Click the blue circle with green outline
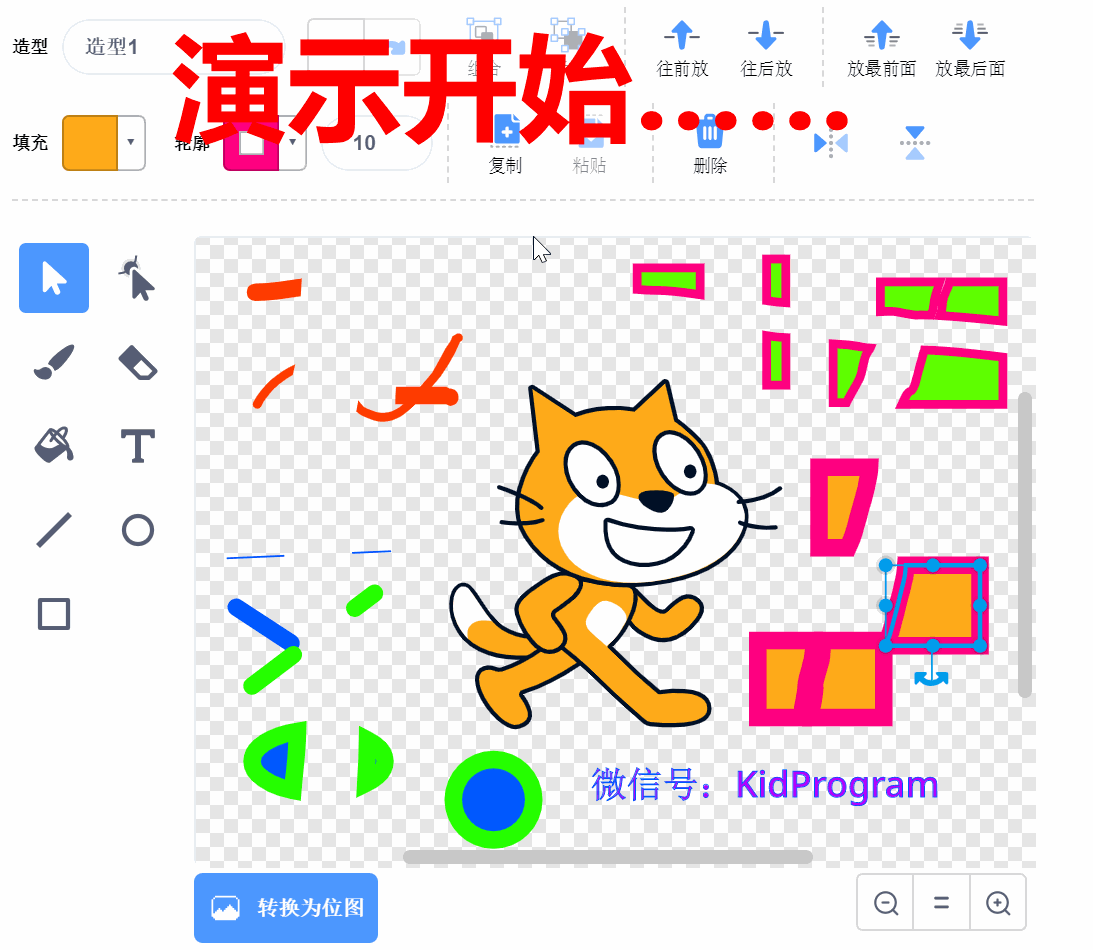The width and height of the screenshot is (1093, 950). pos(494,800)
